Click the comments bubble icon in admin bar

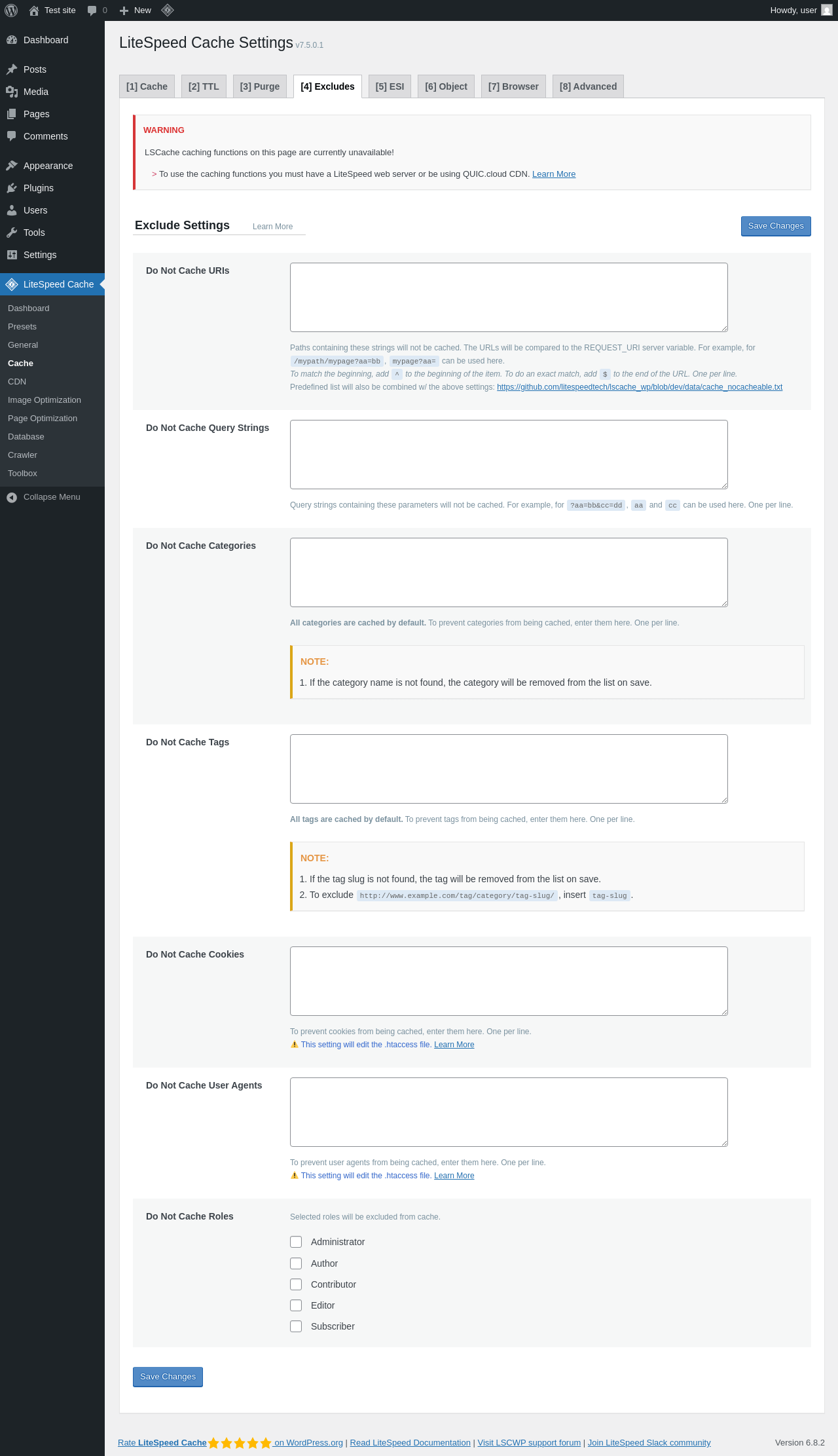point(92,10)
